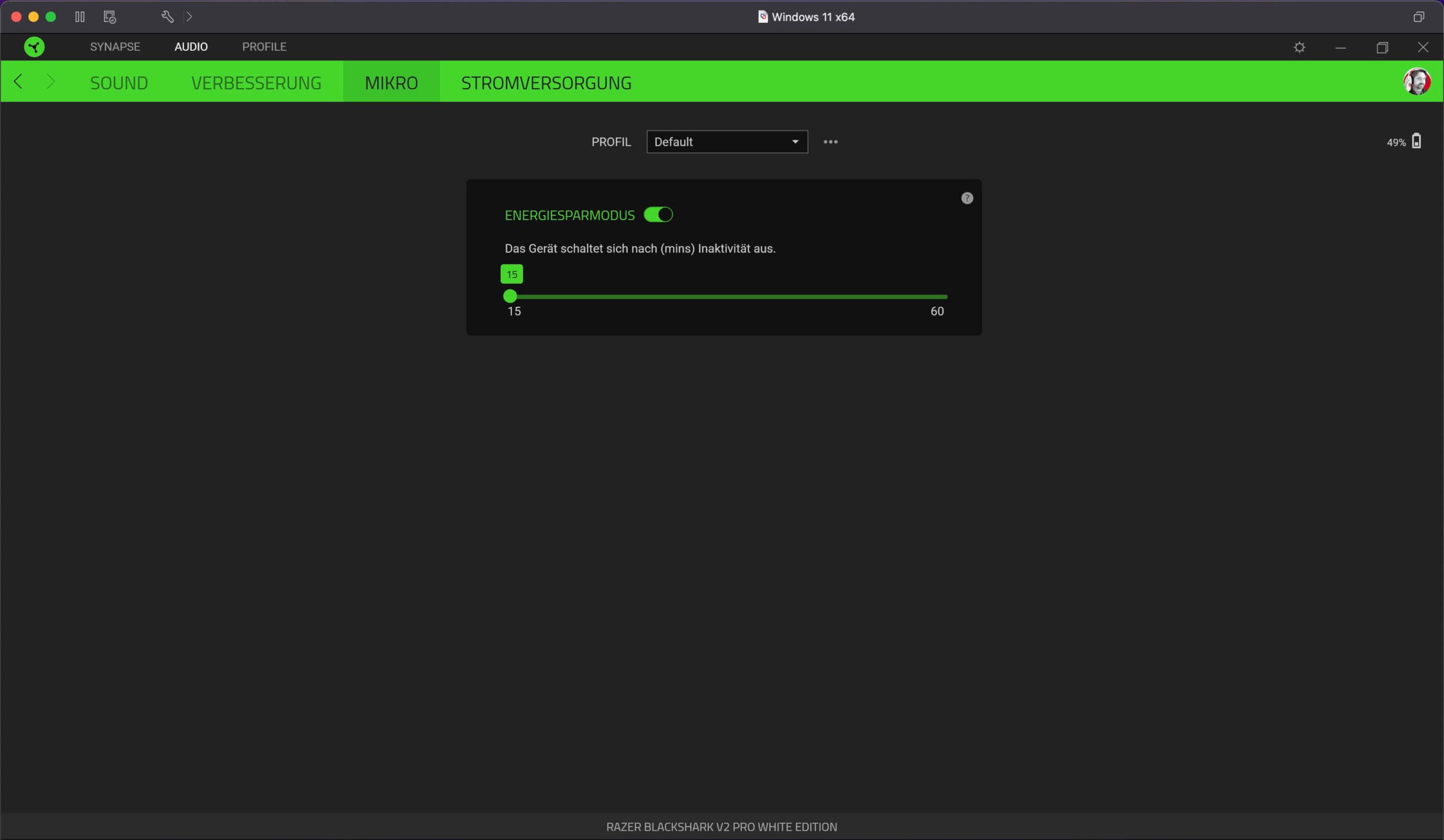Click the Razer logo icon
Screen dimensions: 1444x840
(34, 47)
